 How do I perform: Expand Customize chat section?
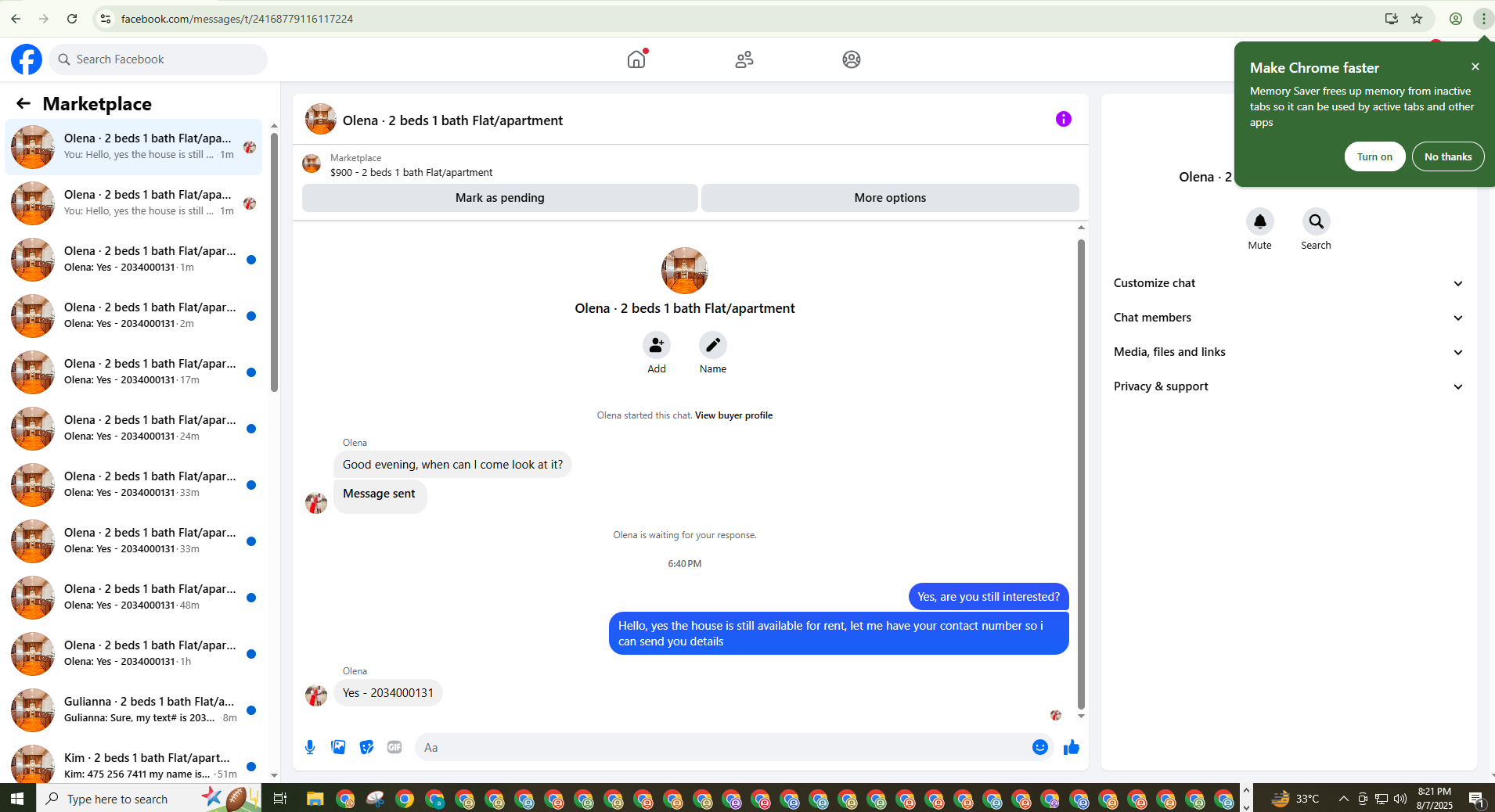1288,283
